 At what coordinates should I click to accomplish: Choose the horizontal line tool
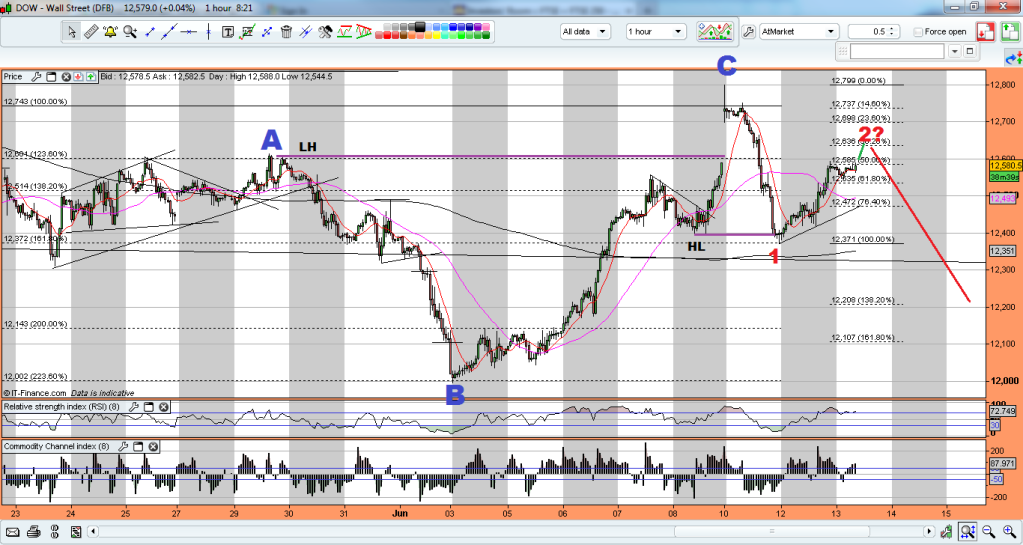189,31
